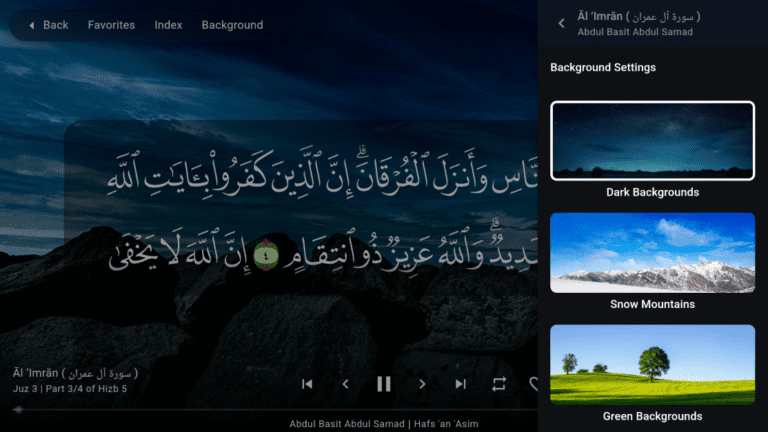Click 'Juz 3 | Part 3/4 of Hizb 5' text

point(70,389)
